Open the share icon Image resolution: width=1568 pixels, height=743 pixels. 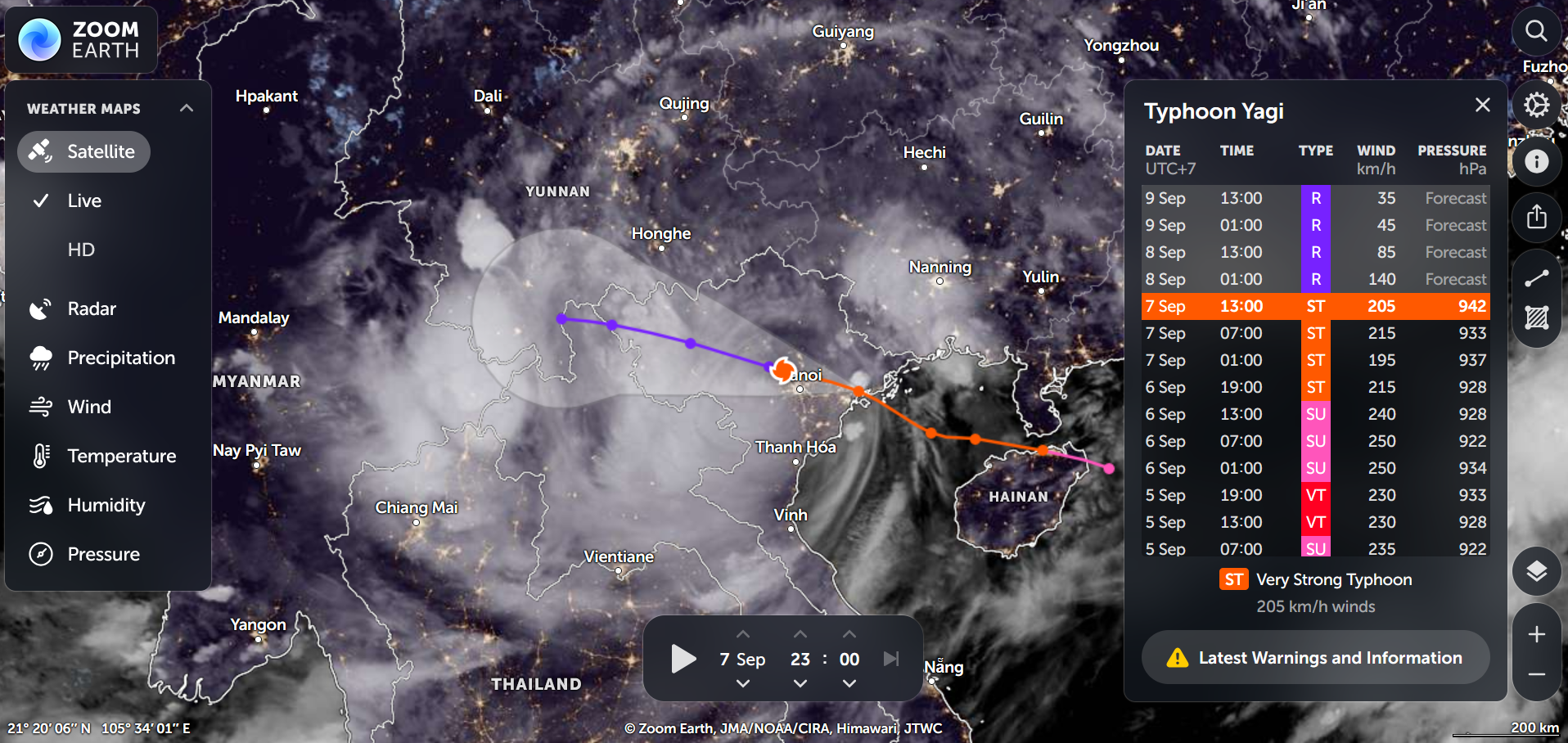click(1536, 217)
